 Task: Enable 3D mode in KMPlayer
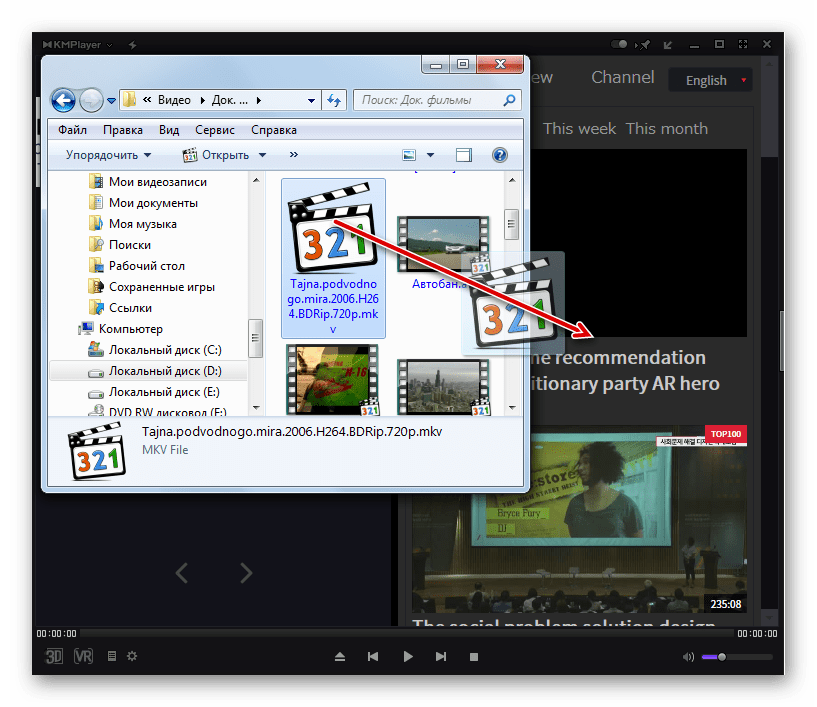[x=54, y=656]
